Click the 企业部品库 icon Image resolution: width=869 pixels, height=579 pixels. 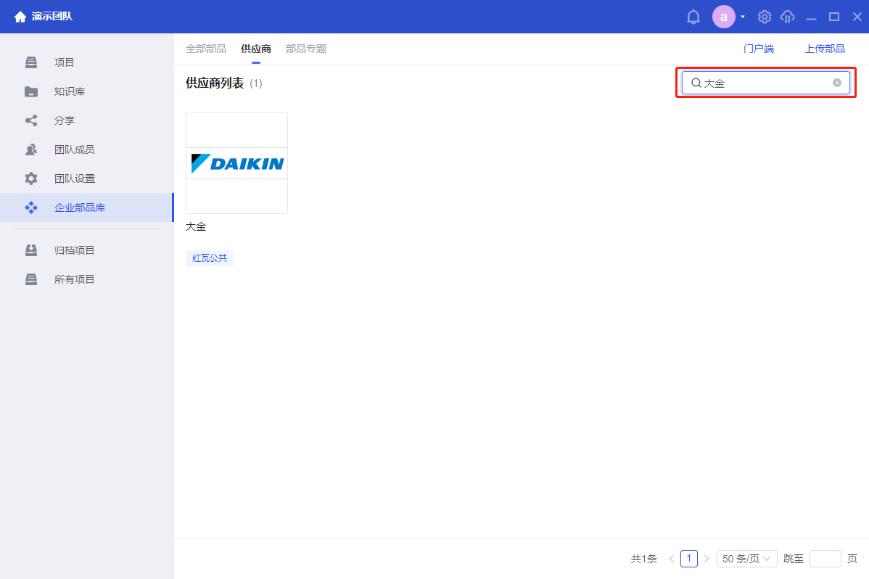tap(31, 207)
